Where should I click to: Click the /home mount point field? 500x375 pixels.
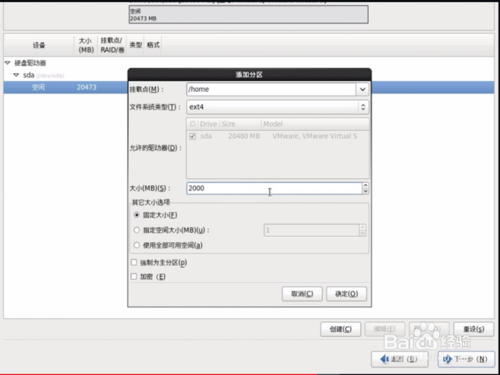click(271, 89)
